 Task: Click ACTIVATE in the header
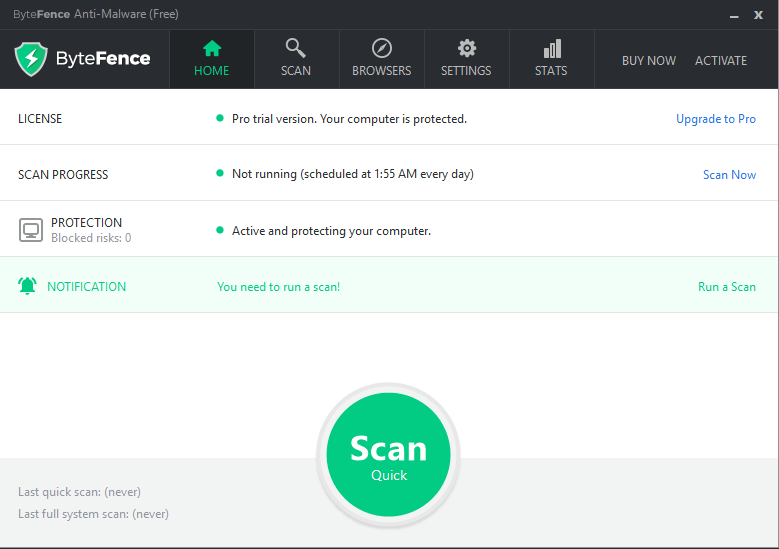(721, 61)
